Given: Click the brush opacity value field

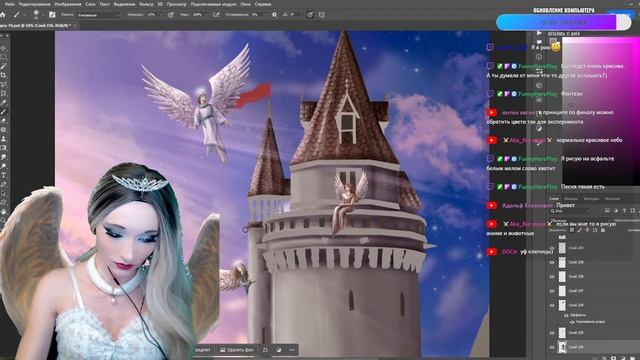Looking at the screenshot, I should point(152,15).
